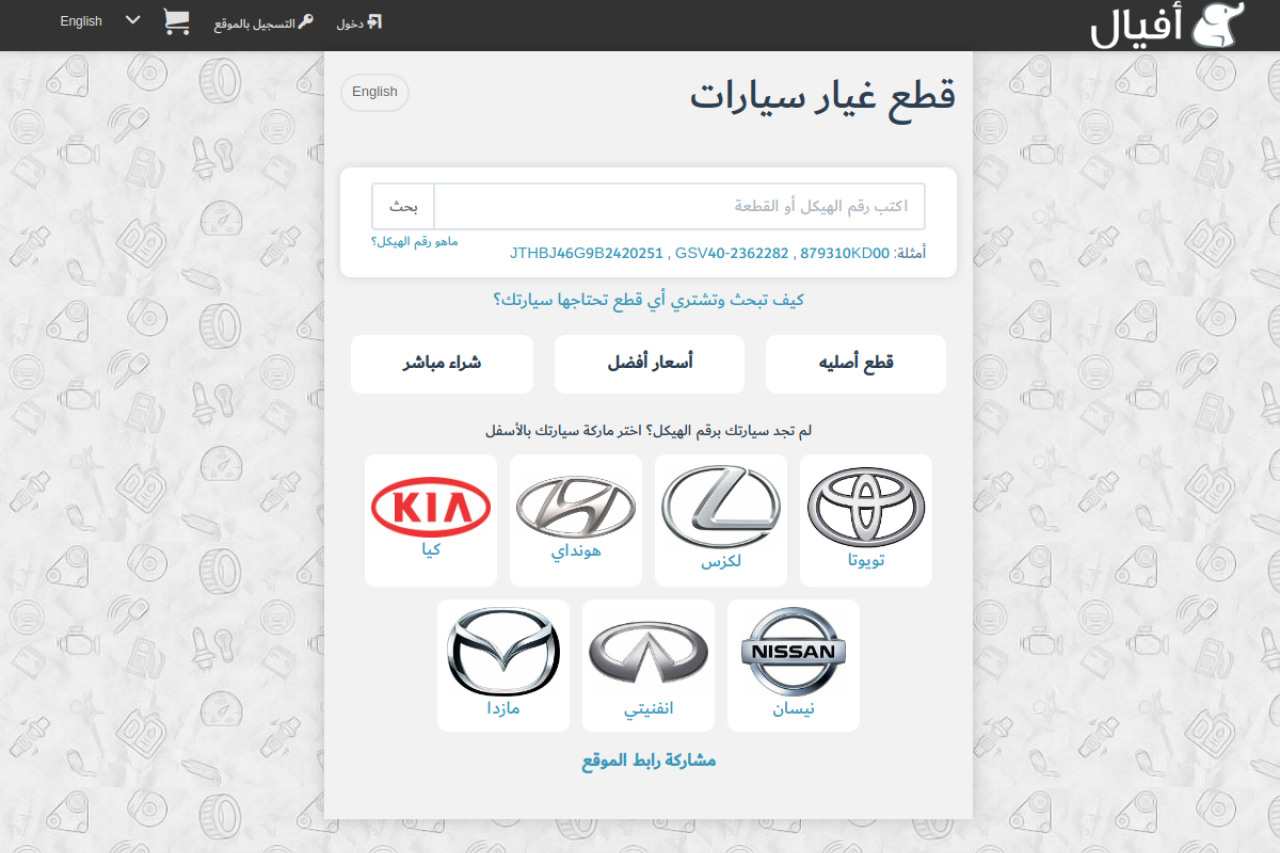Image resolution: width=1280 pixels, height=853 pixels.
Task: Click the search (بحث) button
Action: (403, 206)
